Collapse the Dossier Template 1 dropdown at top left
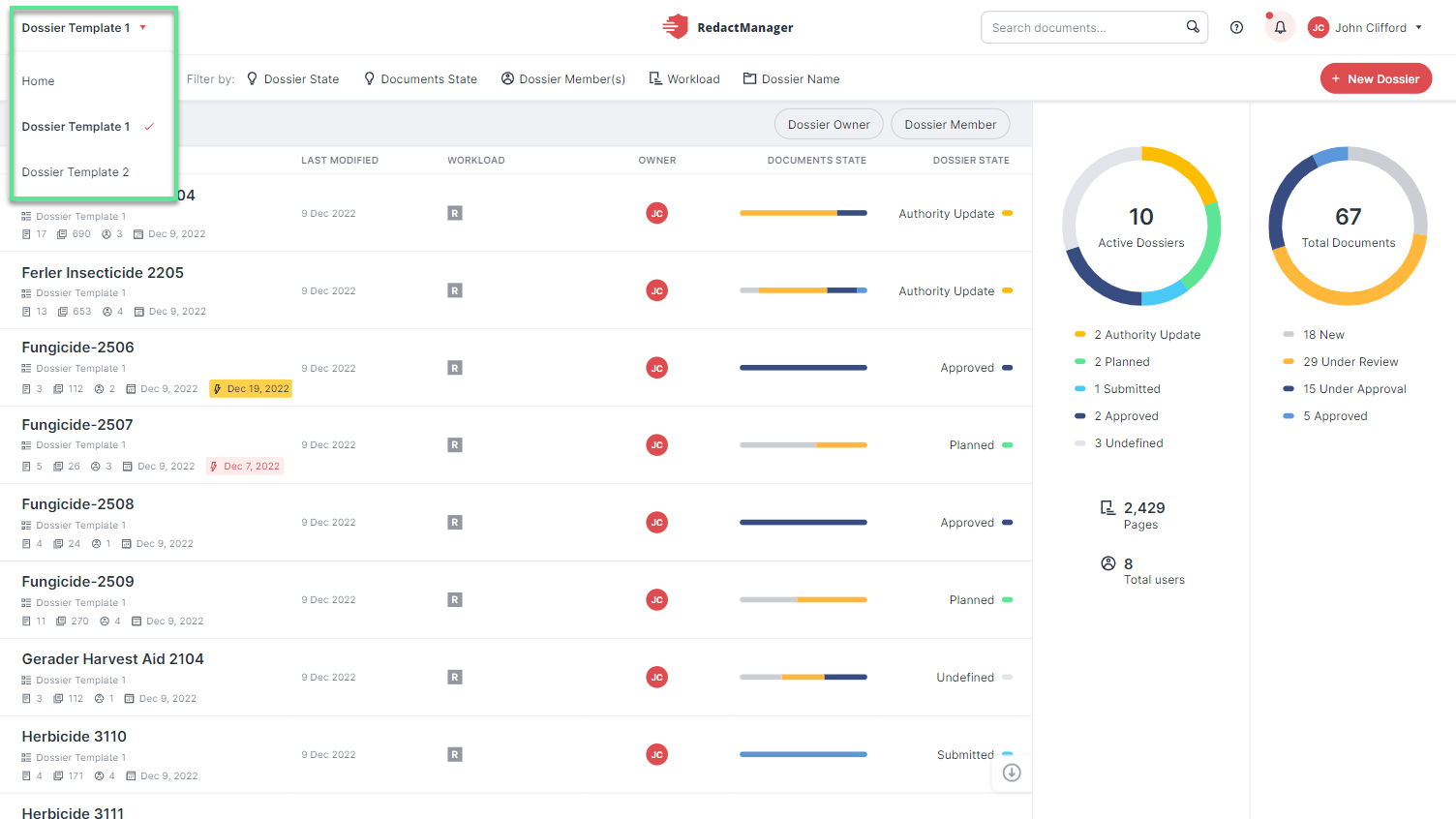This screenshot has height=819, width=1456. [x=84, y=28]
